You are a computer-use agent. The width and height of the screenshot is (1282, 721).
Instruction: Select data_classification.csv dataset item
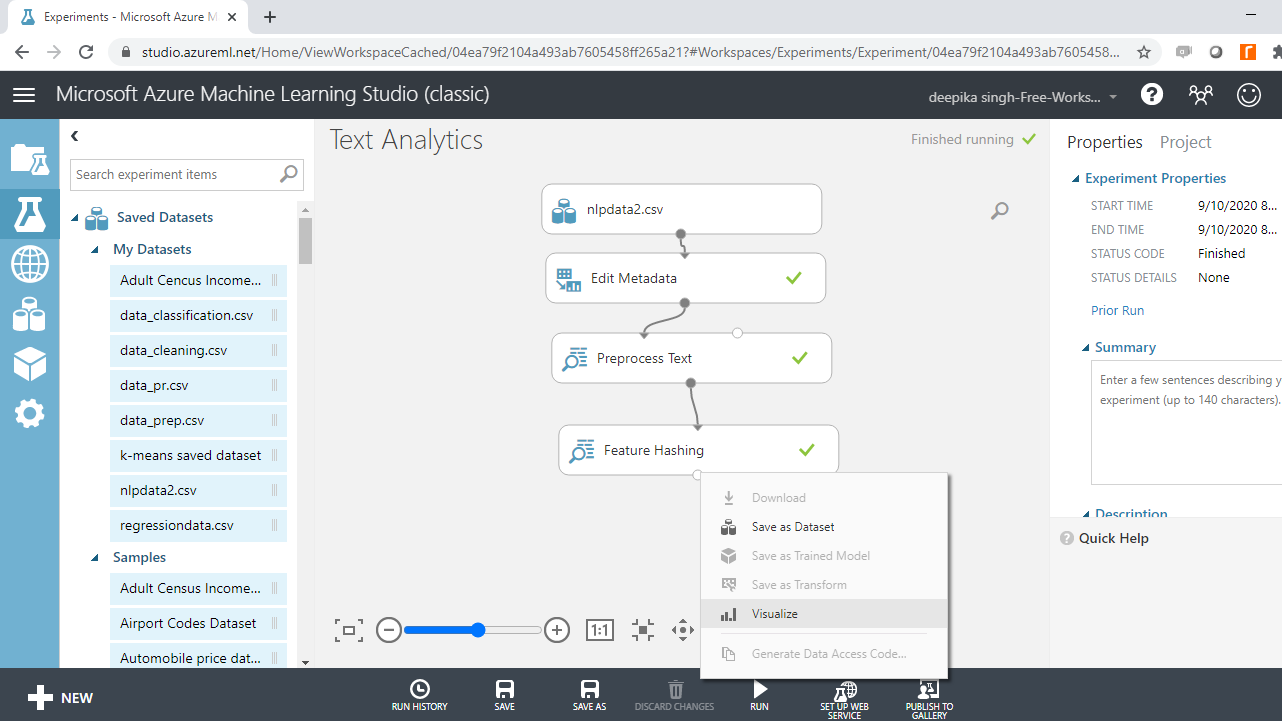199,316
